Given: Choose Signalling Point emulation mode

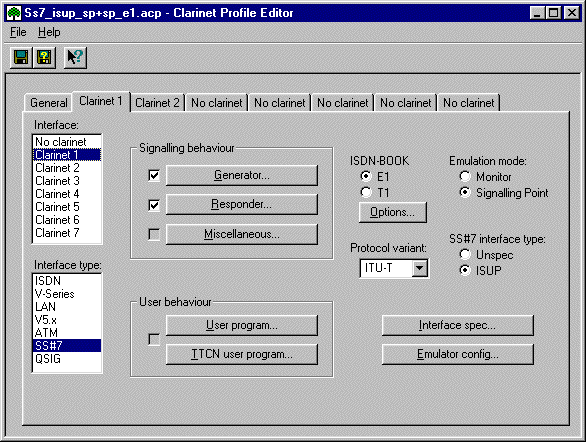Looking at the screenshot, I should tap(504, 193).
